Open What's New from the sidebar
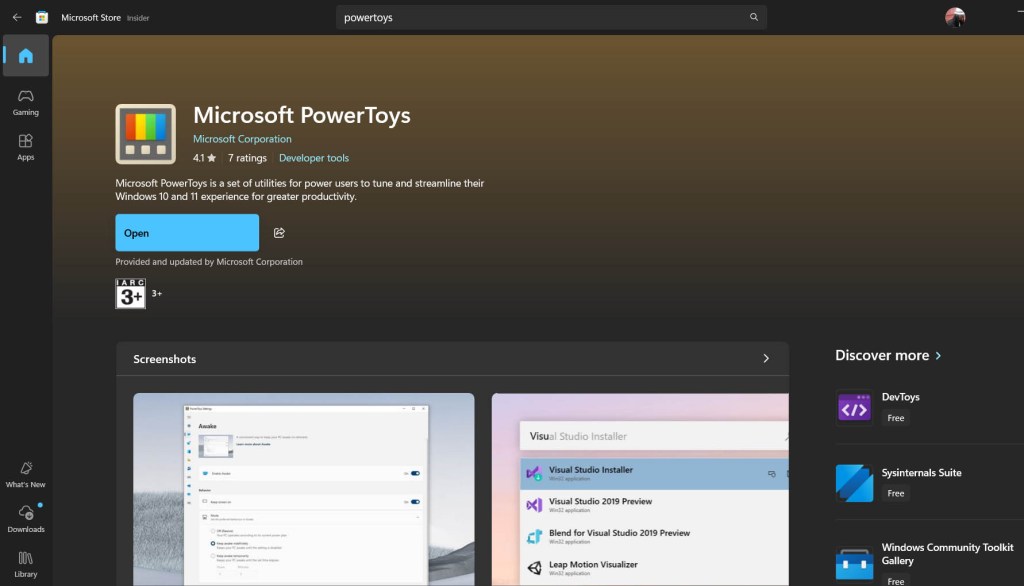1024x586 pixels. tap(25, 471)
